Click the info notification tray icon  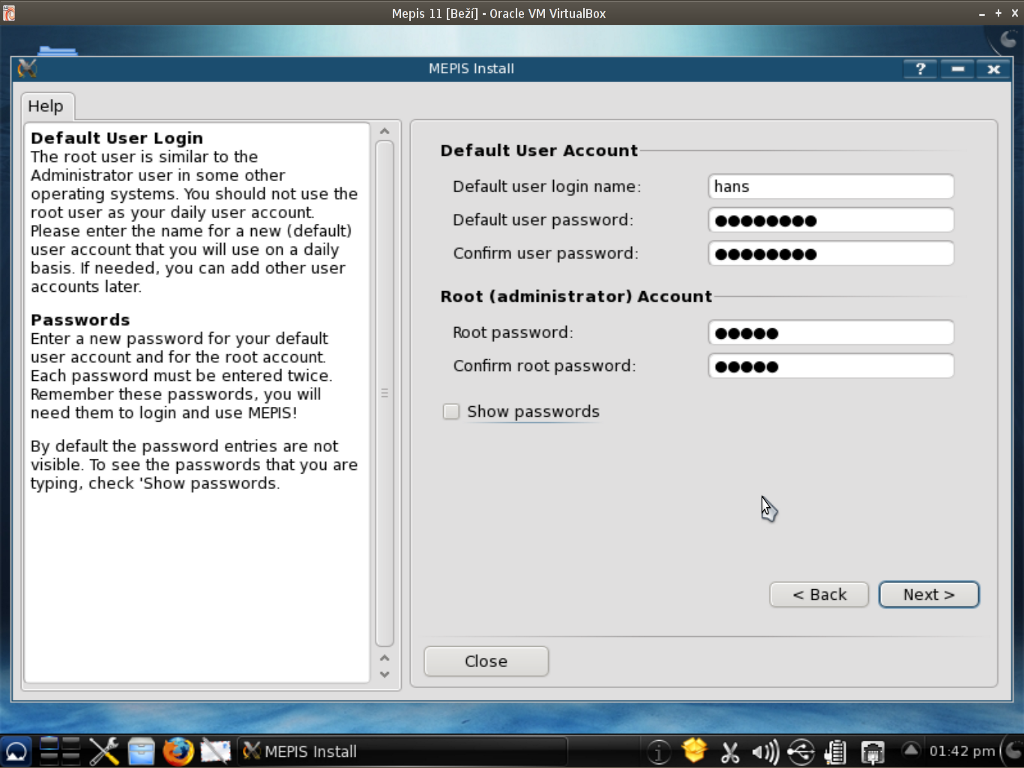[658, 752]
